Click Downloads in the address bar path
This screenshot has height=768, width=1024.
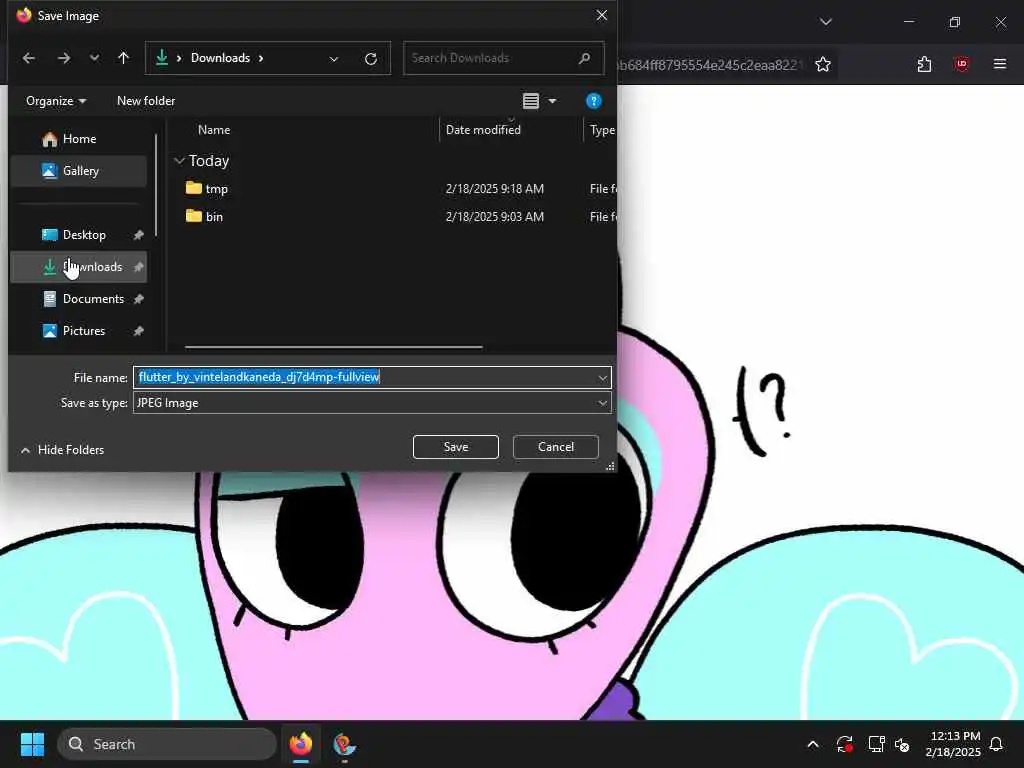pos(220,58)
